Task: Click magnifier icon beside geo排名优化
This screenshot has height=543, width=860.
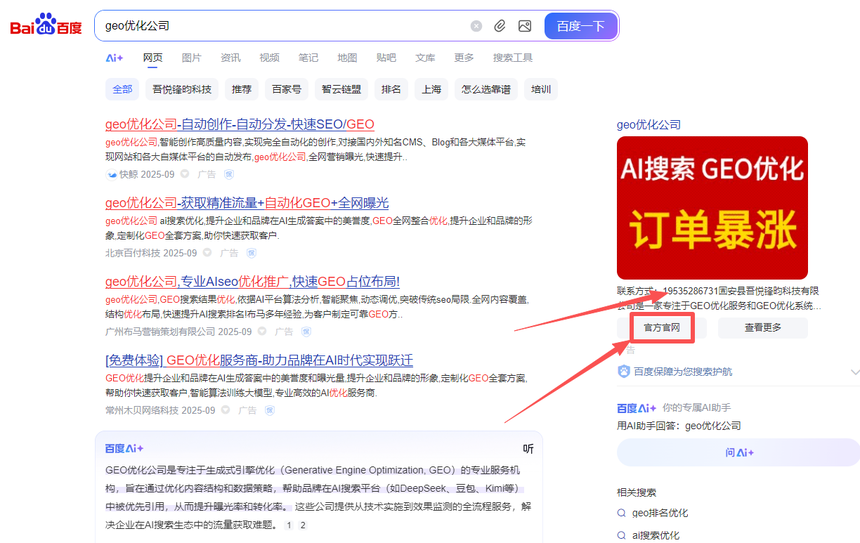Action: (622, 513)
